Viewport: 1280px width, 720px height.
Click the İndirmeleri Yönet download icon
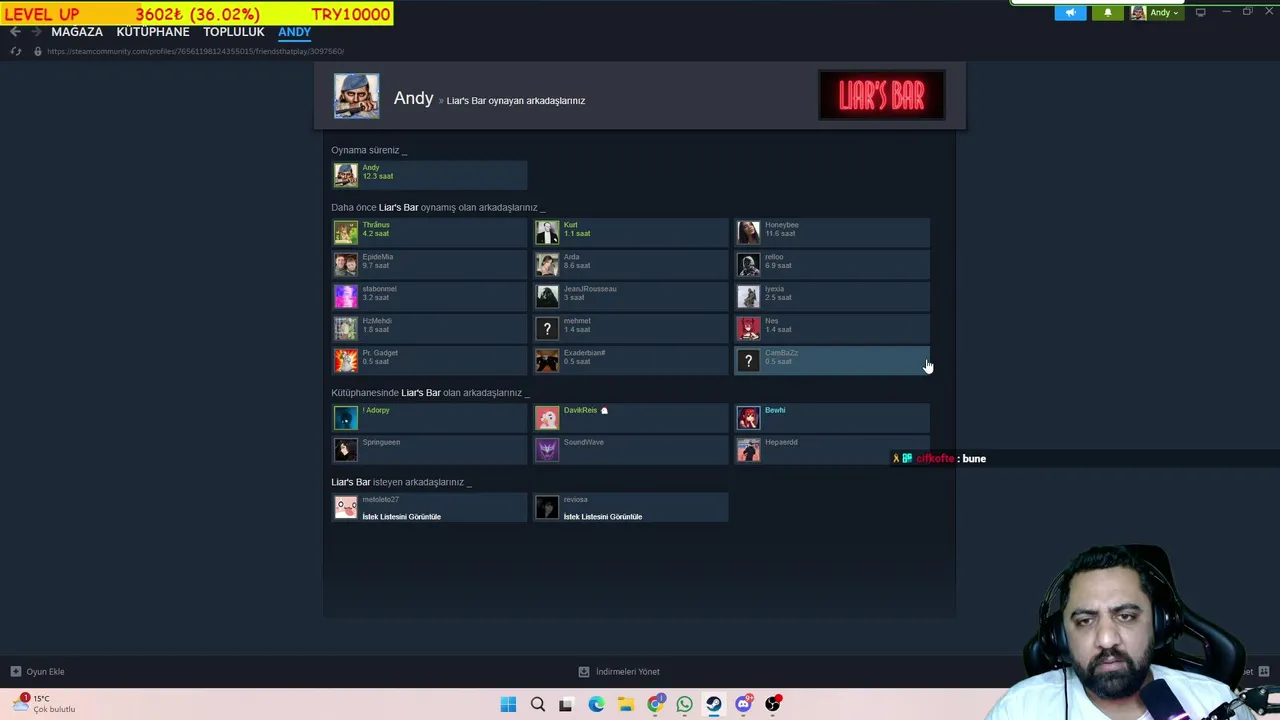pyautogui.click(x=584, y=672)
